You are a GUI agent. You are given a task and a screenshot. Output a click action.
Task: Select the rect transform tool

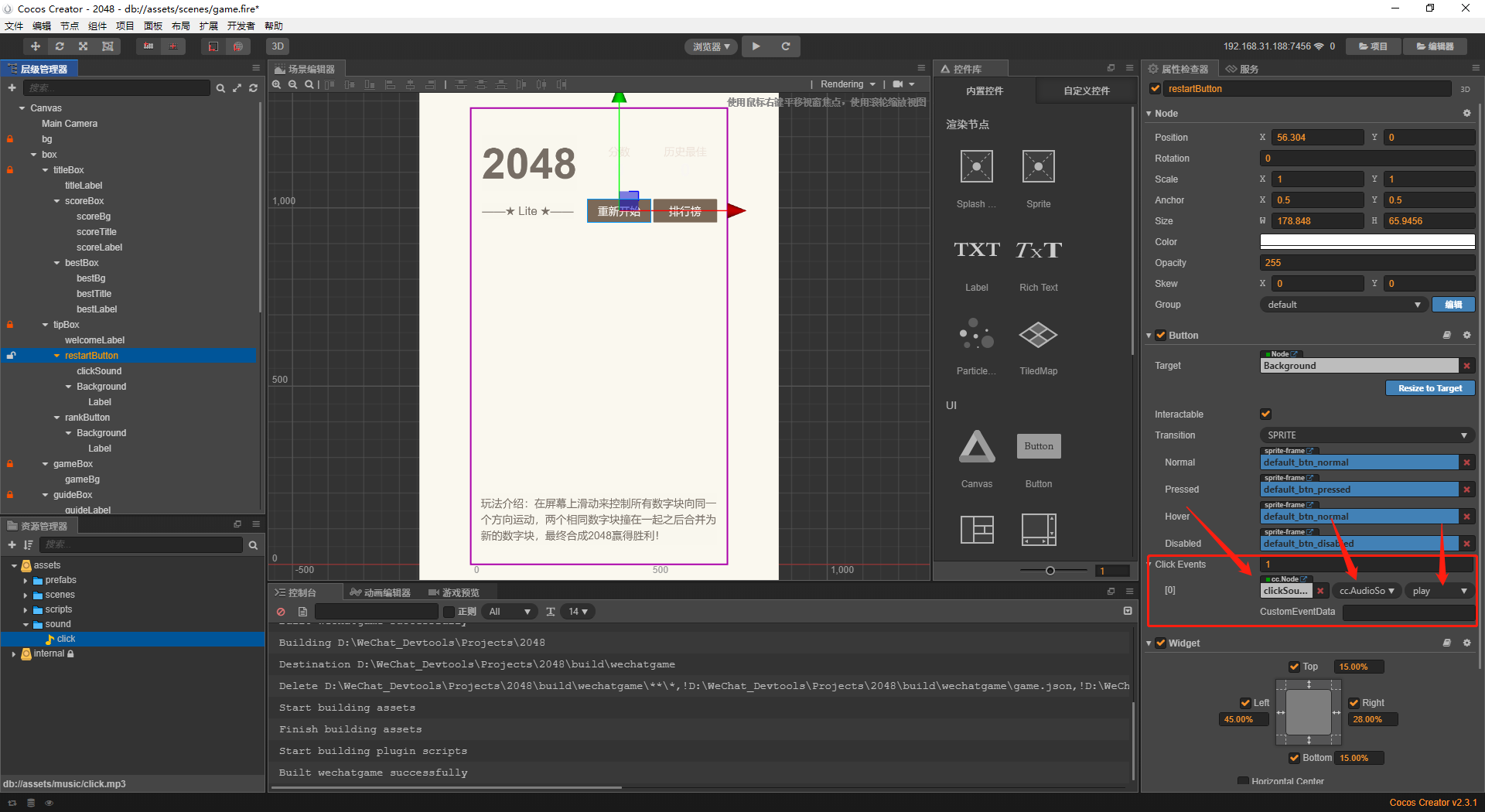(108, 46)
